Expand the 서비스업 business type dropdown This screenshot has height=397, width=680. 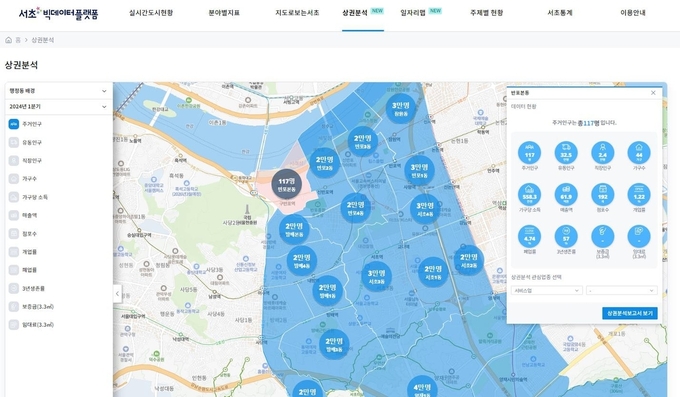pyautogui.click(x=547, y=290)
